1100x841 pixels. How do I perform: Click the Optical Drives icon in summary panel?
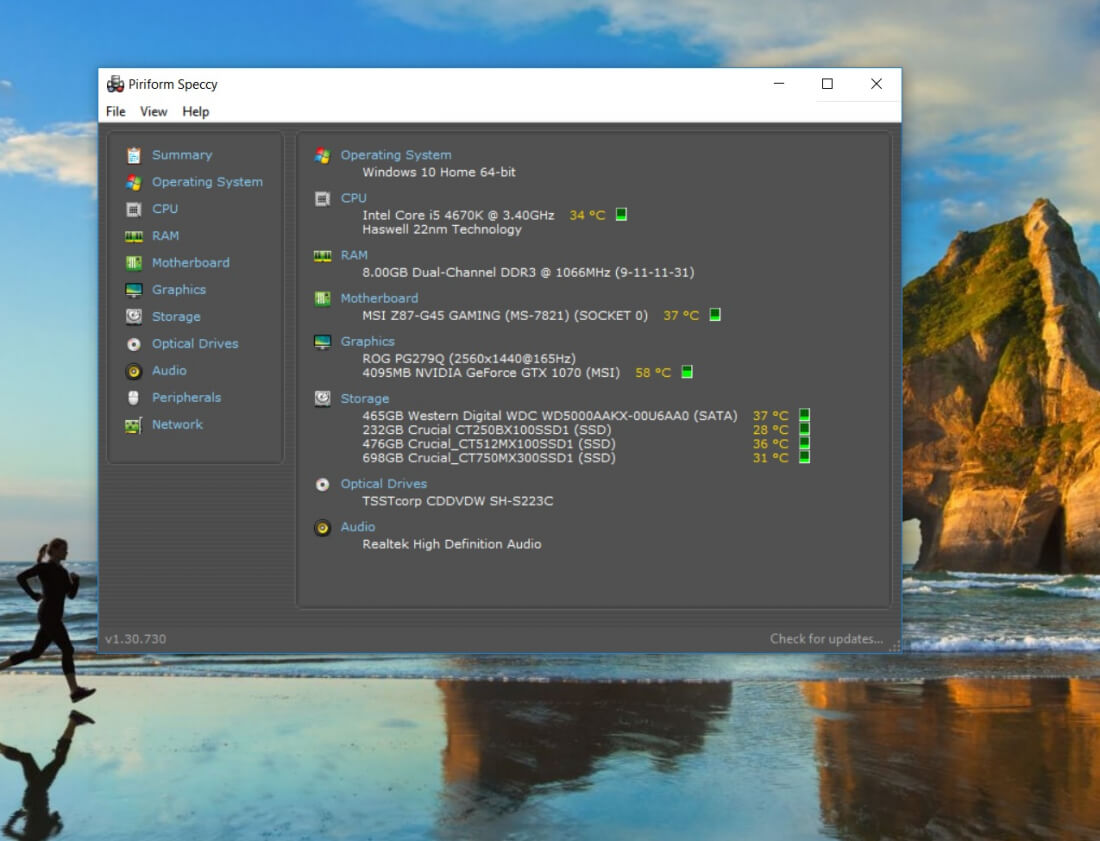323,485
